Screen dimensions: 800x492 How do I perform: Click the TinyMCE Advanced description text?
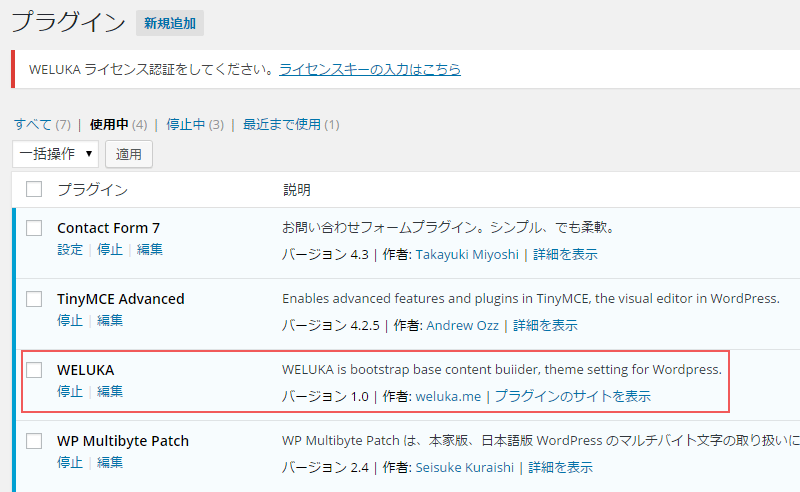[531, 299]
